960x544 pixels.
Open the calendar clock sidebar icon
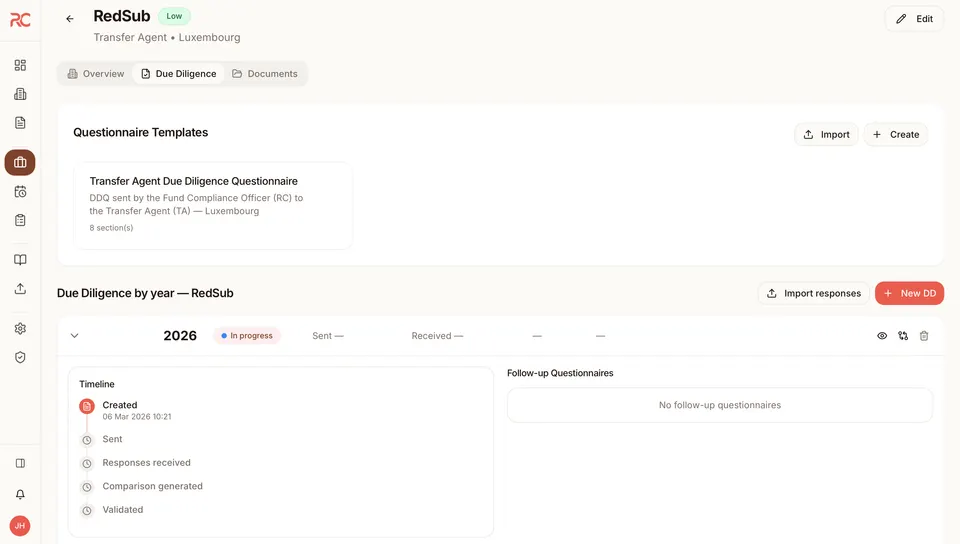pyautogui.click(x=20, y=192)
